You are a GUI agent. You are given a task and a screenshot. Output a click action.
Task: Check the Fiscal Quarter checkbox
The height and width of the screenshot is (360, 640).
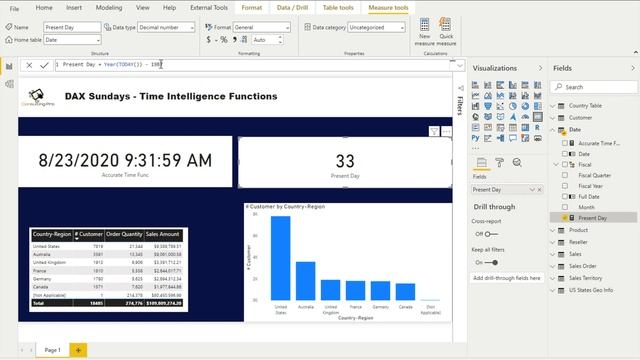tap(565, 175)
